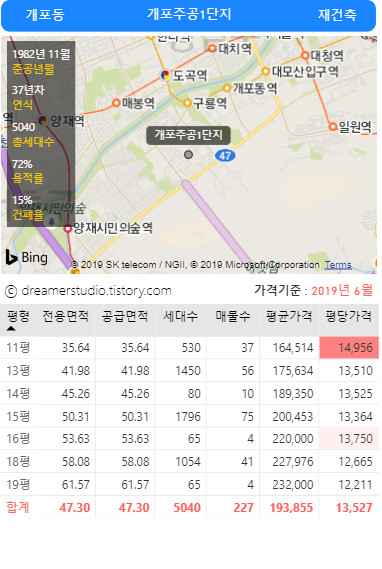Select the 19평 row label
382x569 pixels.
coord(18,484)
